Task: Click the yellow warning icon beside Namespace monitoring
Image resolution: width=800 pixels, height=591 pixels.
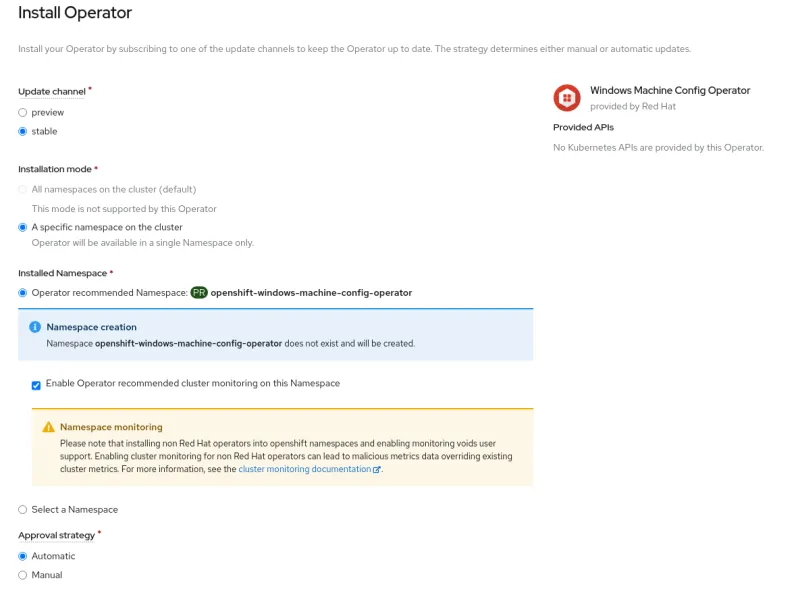Action: click(48, 427)
